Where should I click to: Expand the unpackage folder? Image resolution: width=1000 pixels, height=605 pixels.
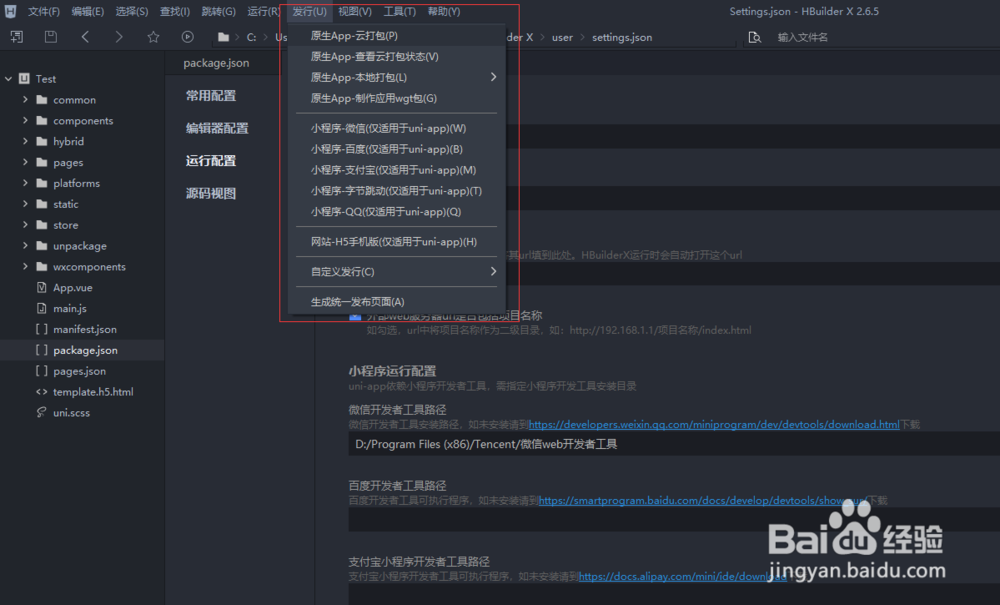pyautogui.click(x=25, y=245)
